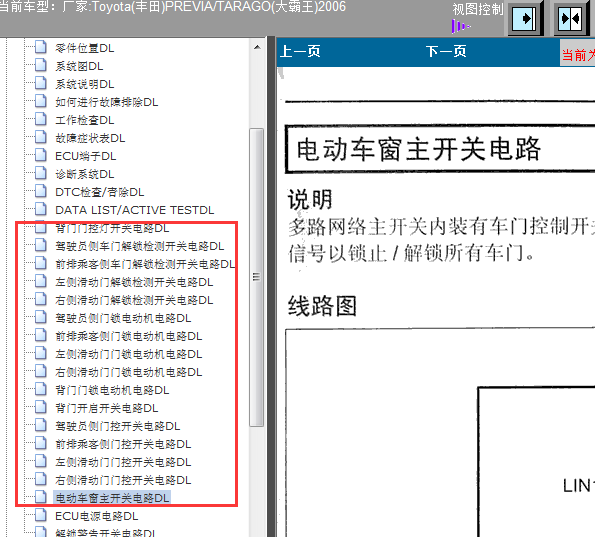Click the 说明 section heading

tap(310, 200)
